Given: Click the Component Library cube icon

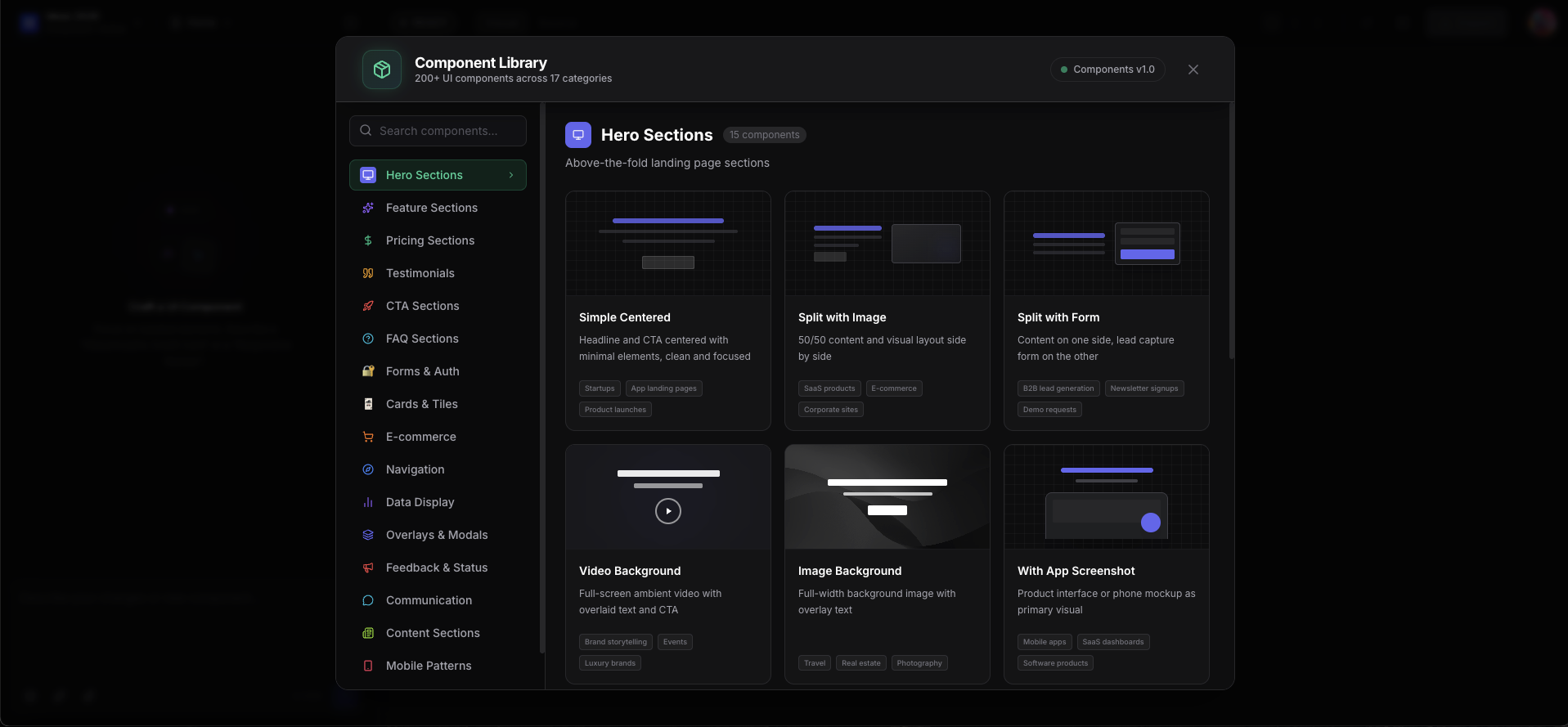Looking at the screenshot, I should [382, 70].
